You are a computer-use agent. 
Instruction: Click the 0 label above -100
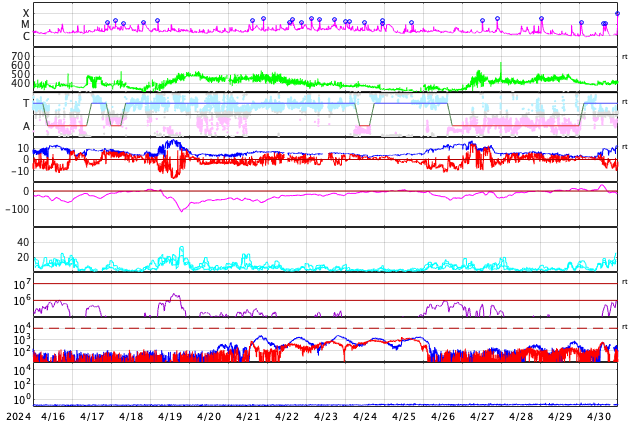point(26,191)
